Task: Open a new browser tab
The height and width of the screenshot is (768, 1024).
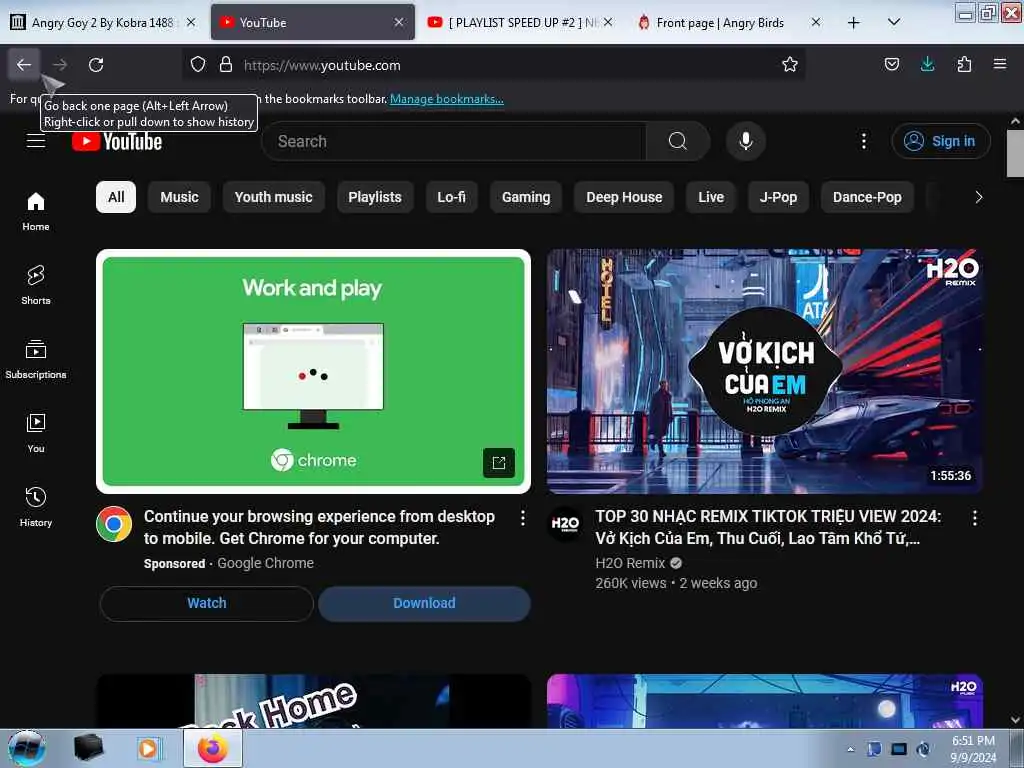Action: (854, 23)
